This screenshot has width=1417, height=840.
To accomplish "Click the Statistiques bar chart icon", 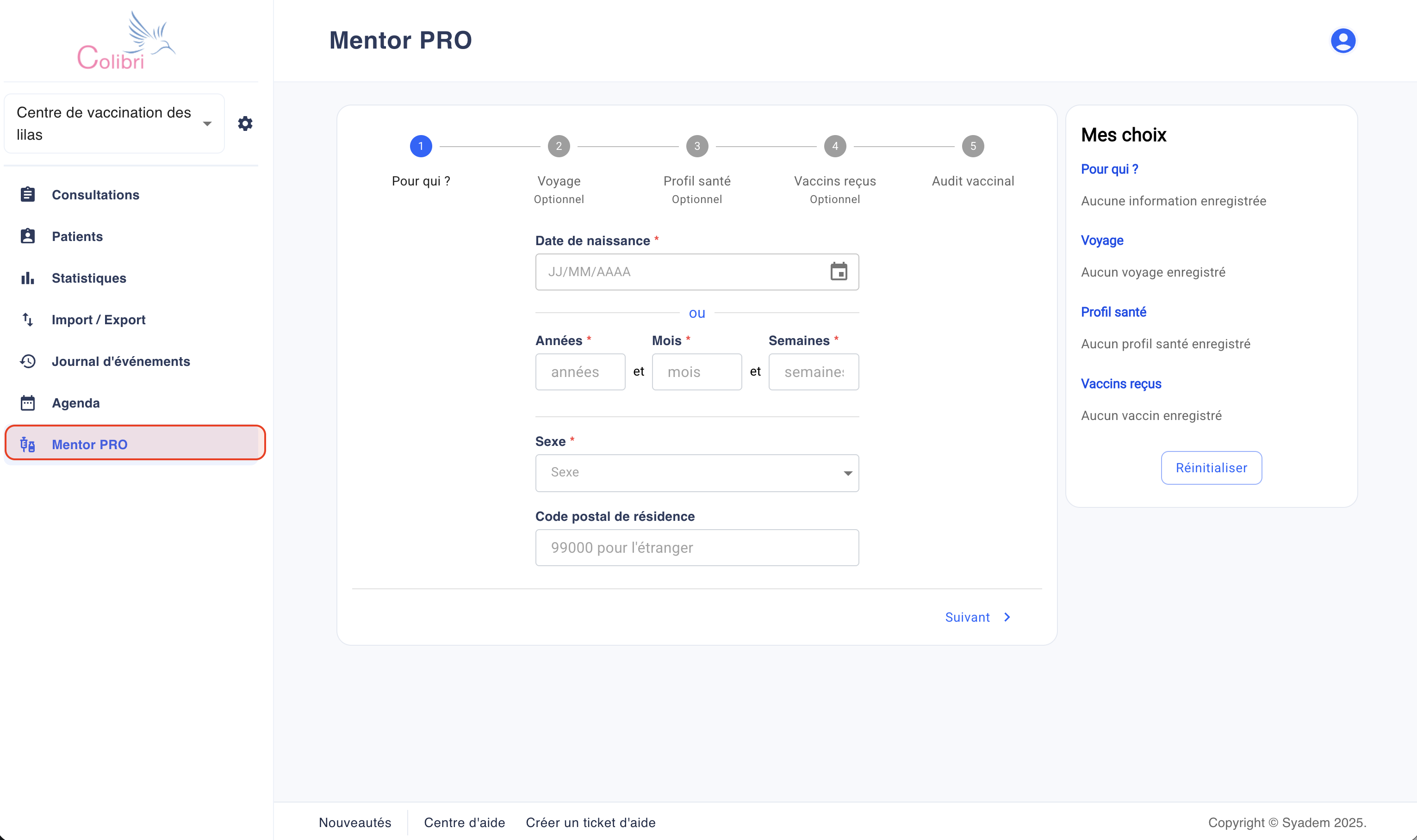I will [x=28, y=278].
